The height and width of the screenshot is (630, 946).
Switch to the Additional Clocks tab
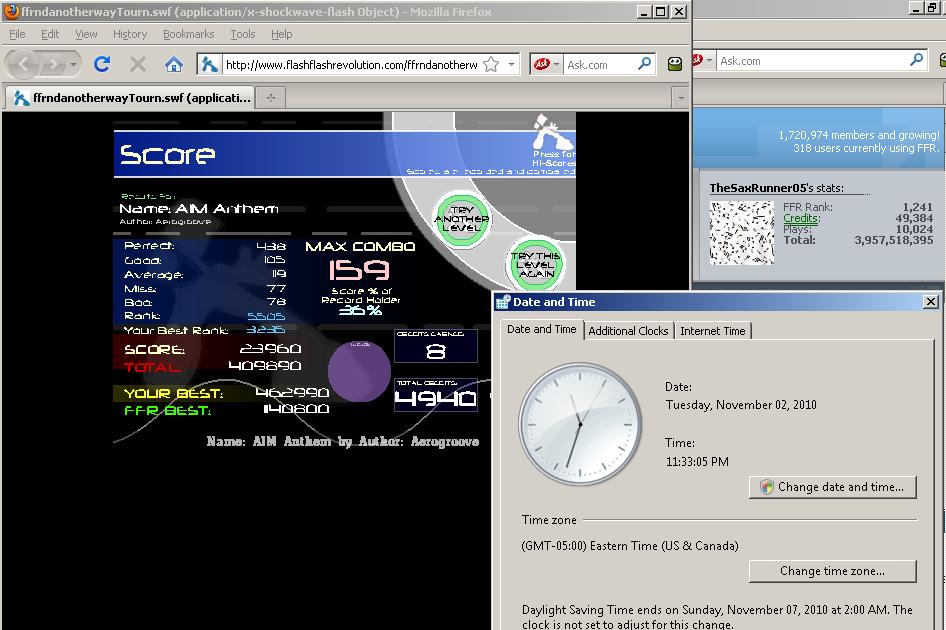click(x=628, y=331)
